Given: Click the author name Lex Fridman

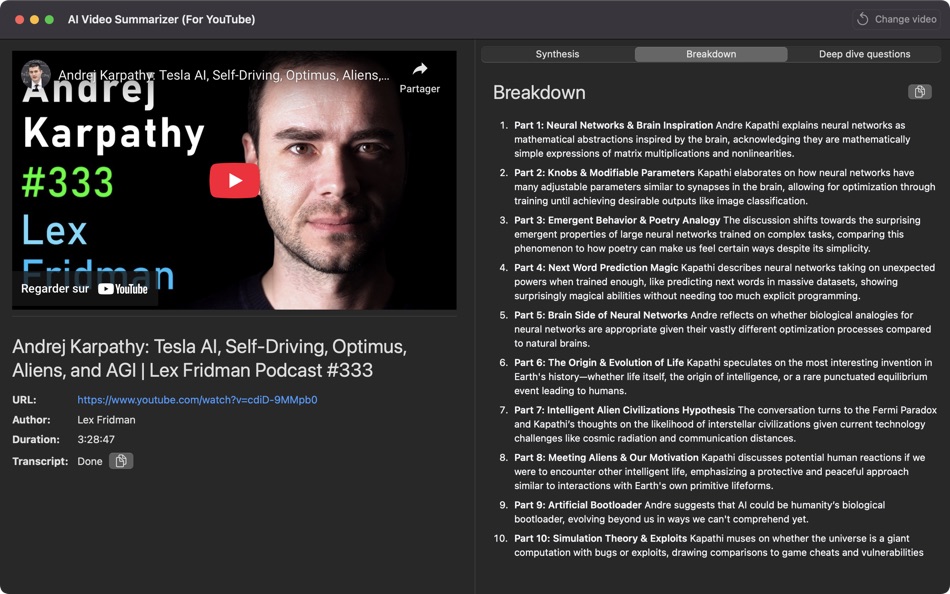Looking at the screenshot, I should click(106, 419).
